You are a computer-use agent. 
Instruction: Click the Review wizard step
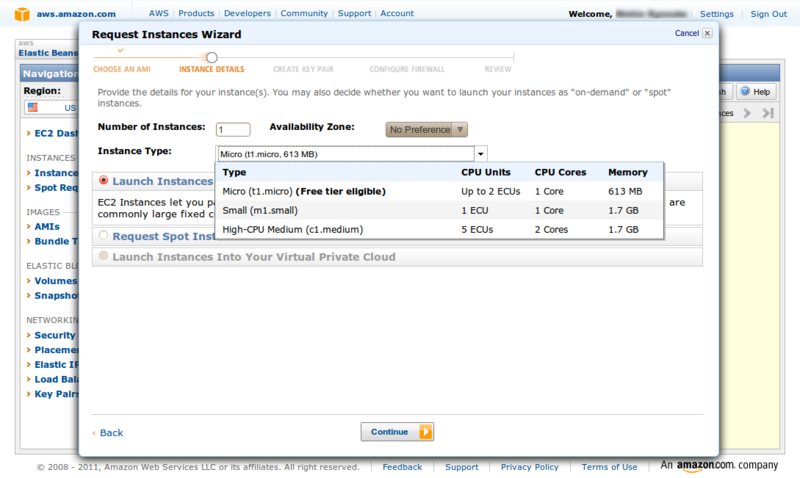[x=498, y=69]
